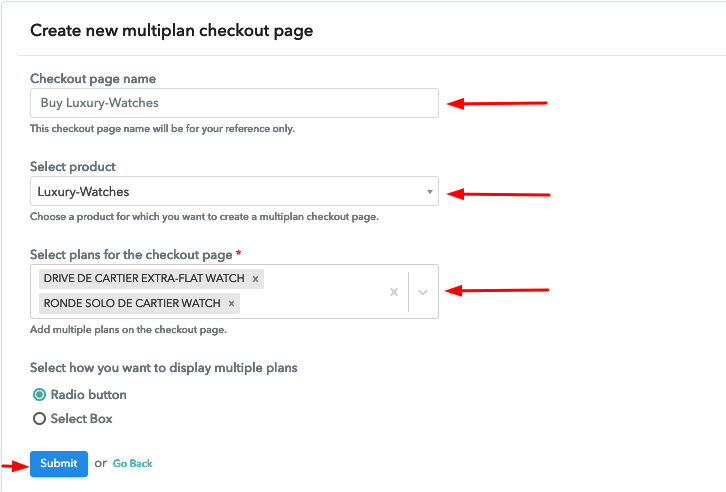The width and height of the screenshot is (726, 492).
Task: Remove the RONDE SOLO DE CARTIER WATCH tag
Action: [x=231, y=304]
